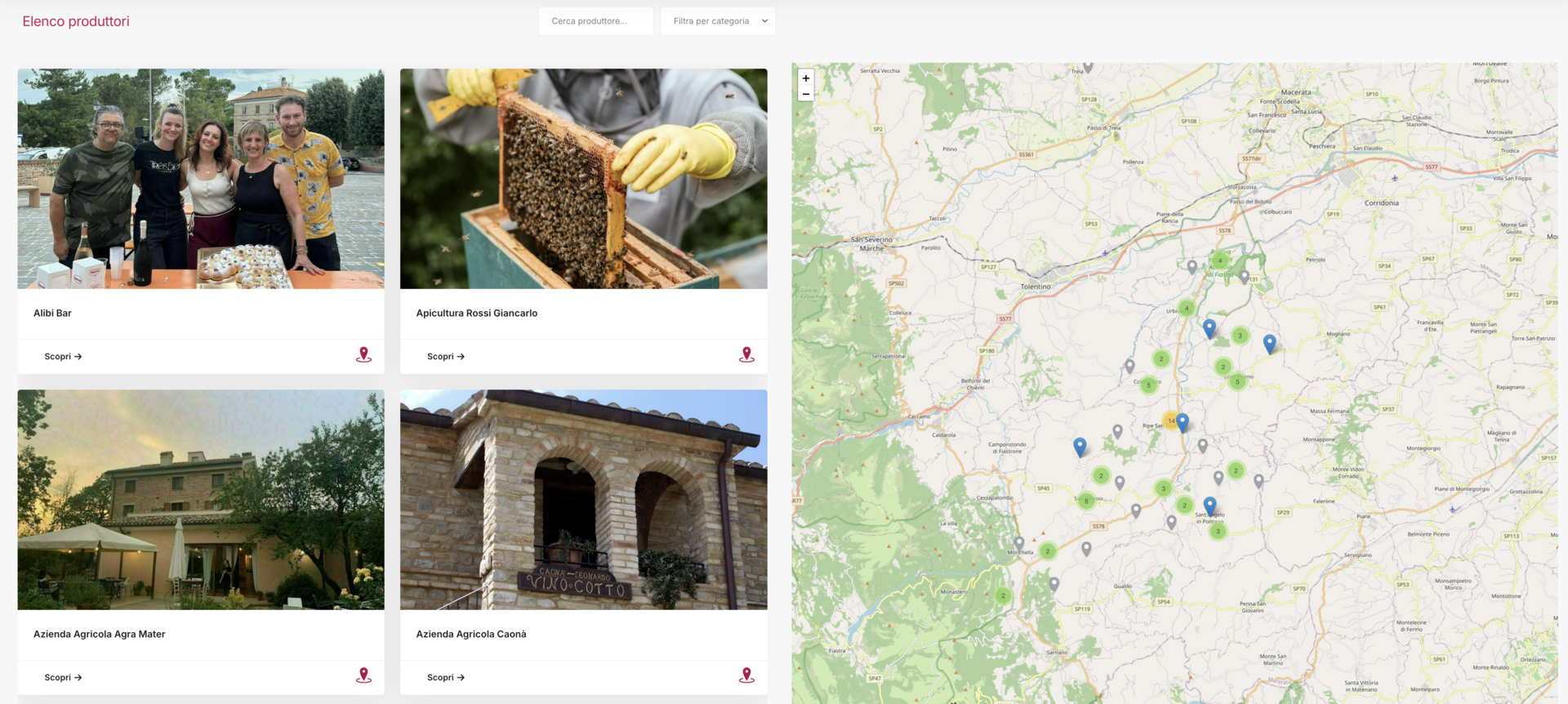Click the Azienda Agricola Caonà title
This screenshot has width=1568, height=704.
click(x=471, y=635)
